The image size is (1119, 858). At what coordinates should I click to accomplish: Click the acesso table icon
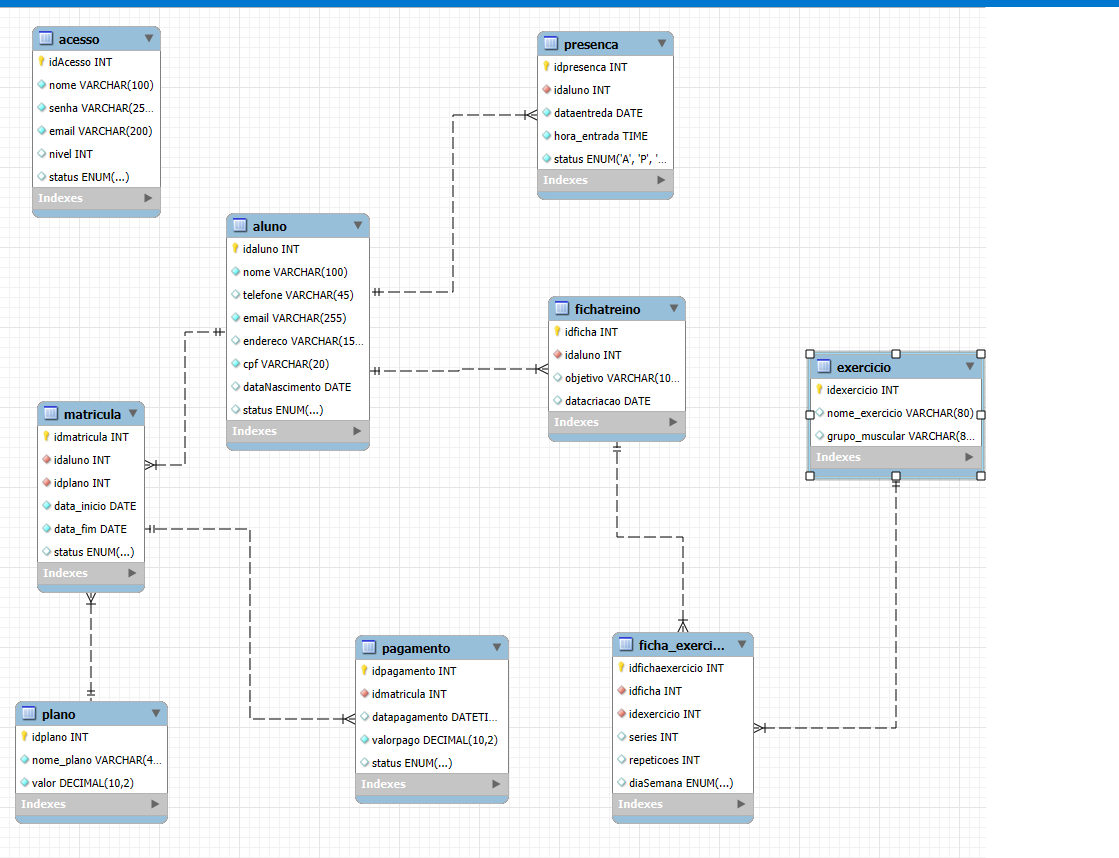[45, 39]
